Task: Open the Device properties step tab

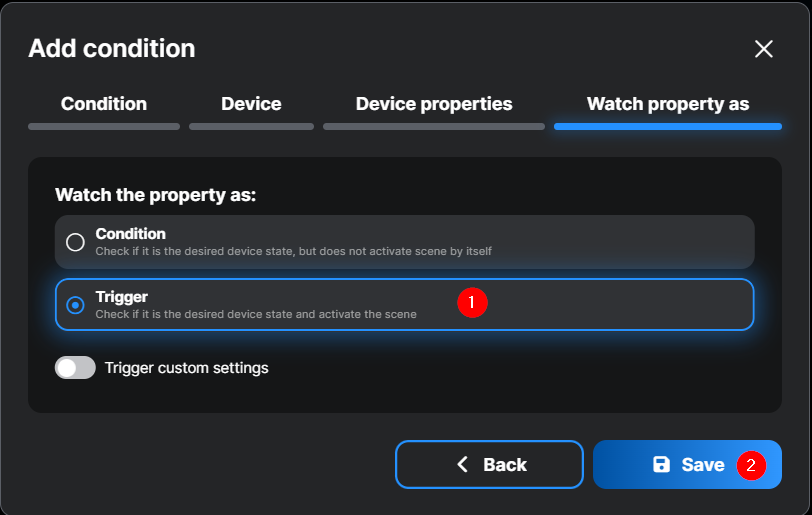Action: [434, 104]
